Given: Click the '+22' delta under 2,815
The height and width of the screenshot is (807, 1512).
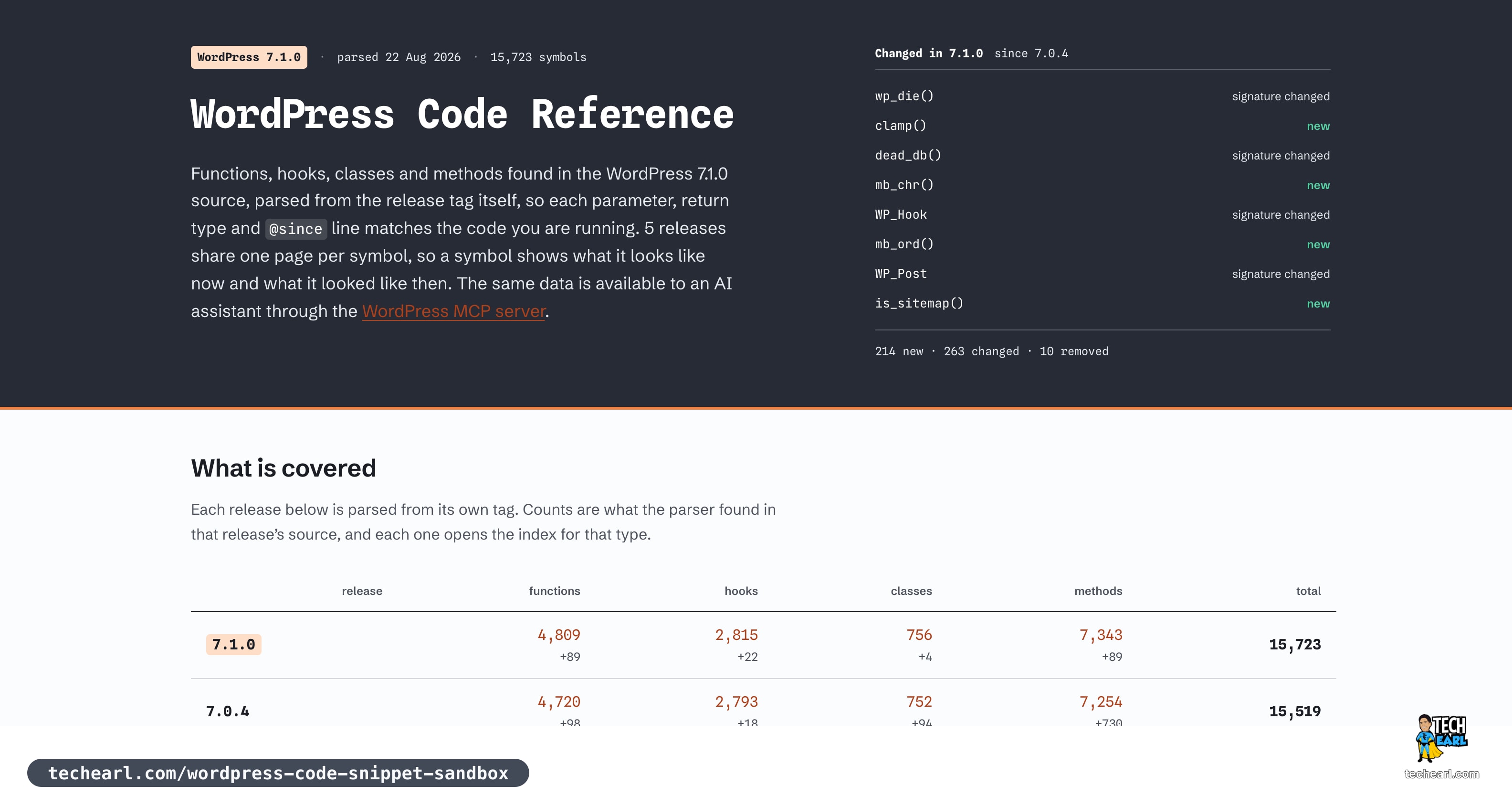Looking at the screenshot, I should (747, 657).
